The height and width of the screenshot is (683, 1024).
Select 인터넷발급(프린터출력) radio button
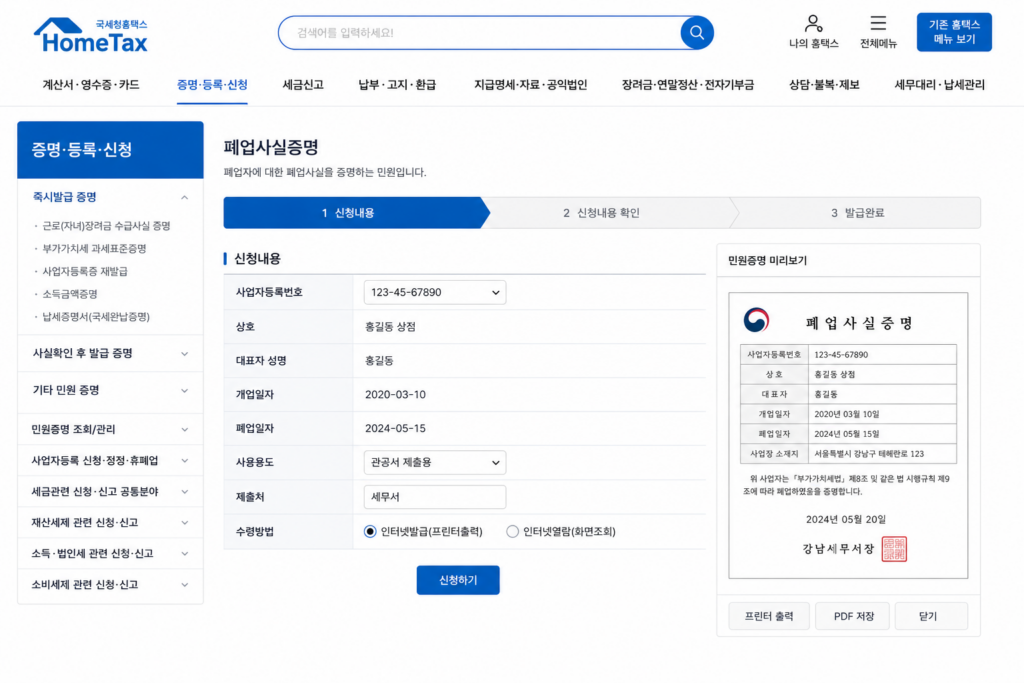(x=370, y=532)
